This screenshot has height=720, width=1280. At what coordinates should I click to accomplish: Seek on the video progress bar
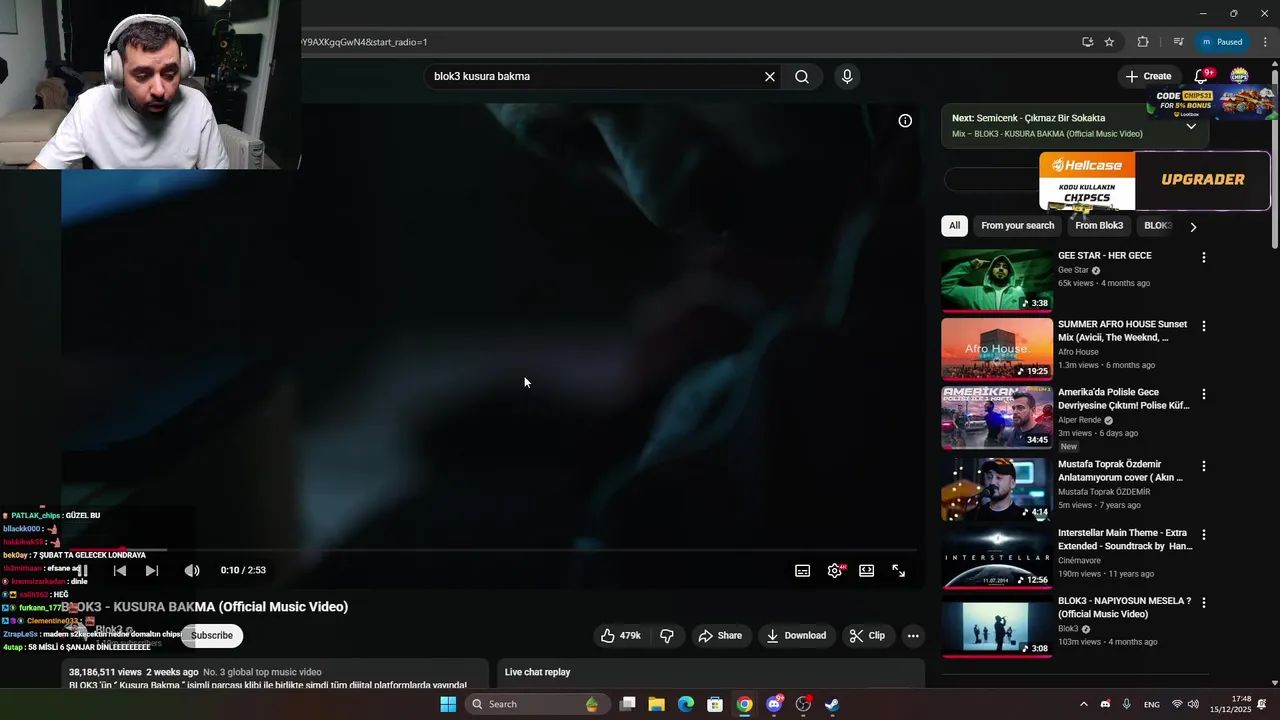(x=491, y=550)
